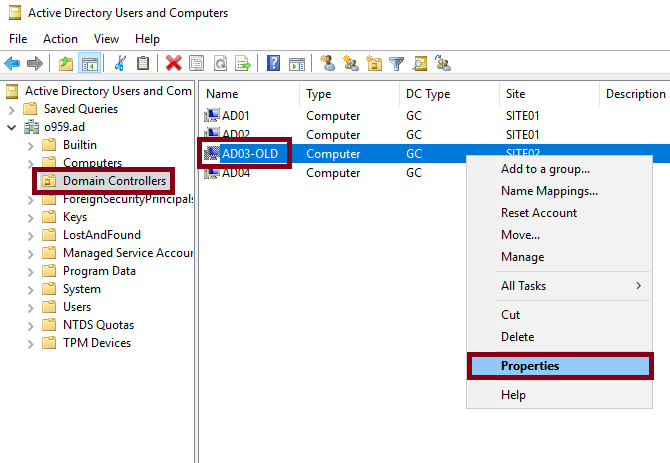
Task: Choose Reset Account in context menu
Action: tap(560, 213)
